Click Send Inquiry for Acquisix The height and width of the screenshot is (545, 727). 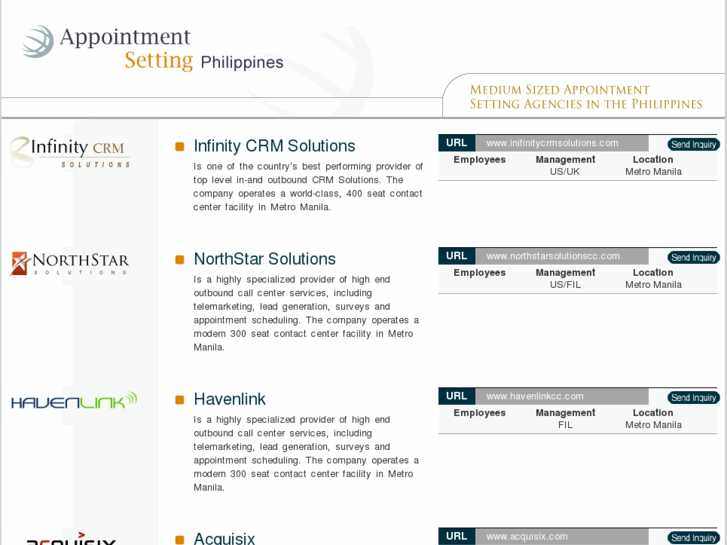pyautogui.click(x=694, y=538)
